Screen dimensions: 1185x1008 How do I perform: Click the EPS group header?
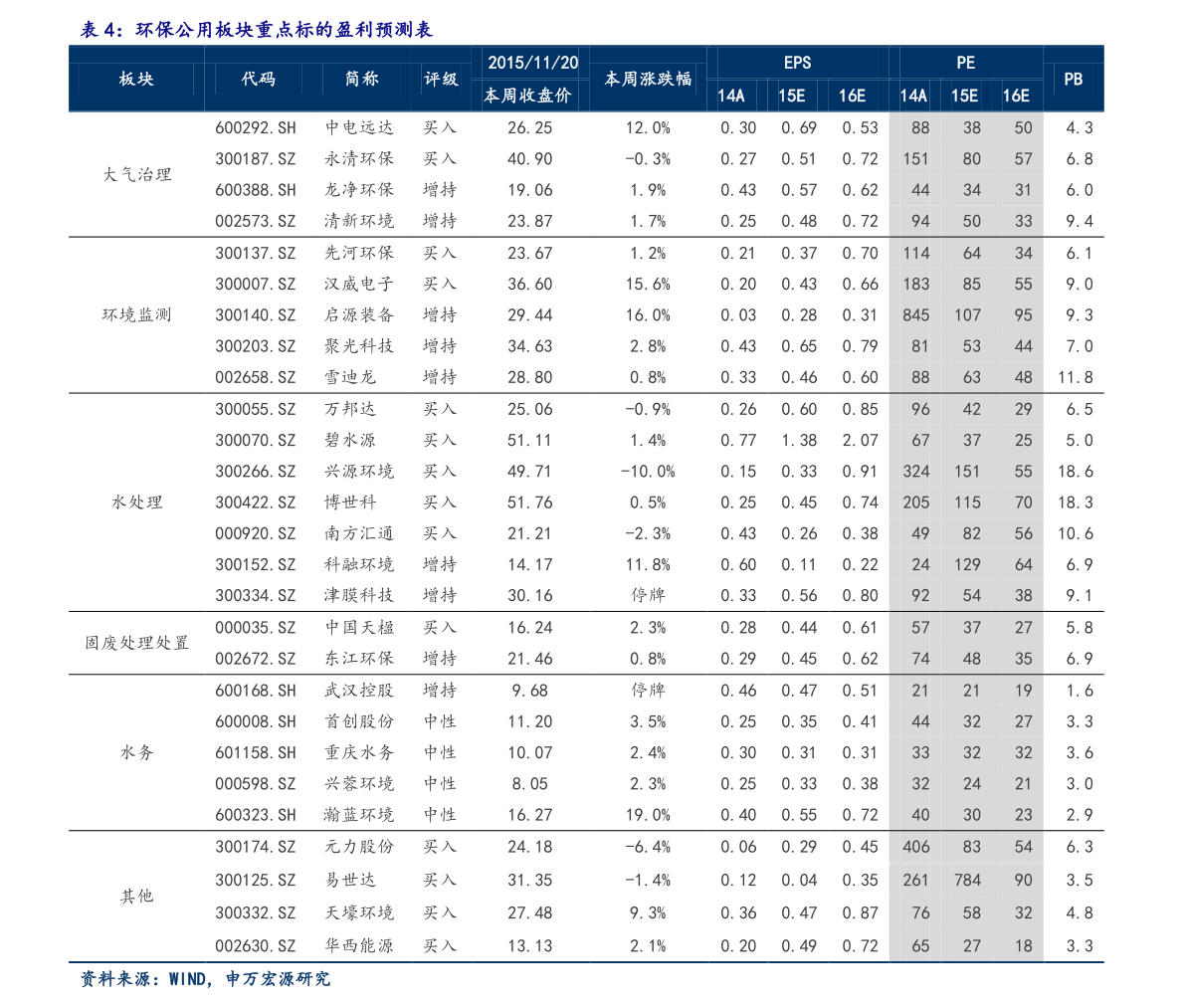pyautogui.click(x=797, y=63)
